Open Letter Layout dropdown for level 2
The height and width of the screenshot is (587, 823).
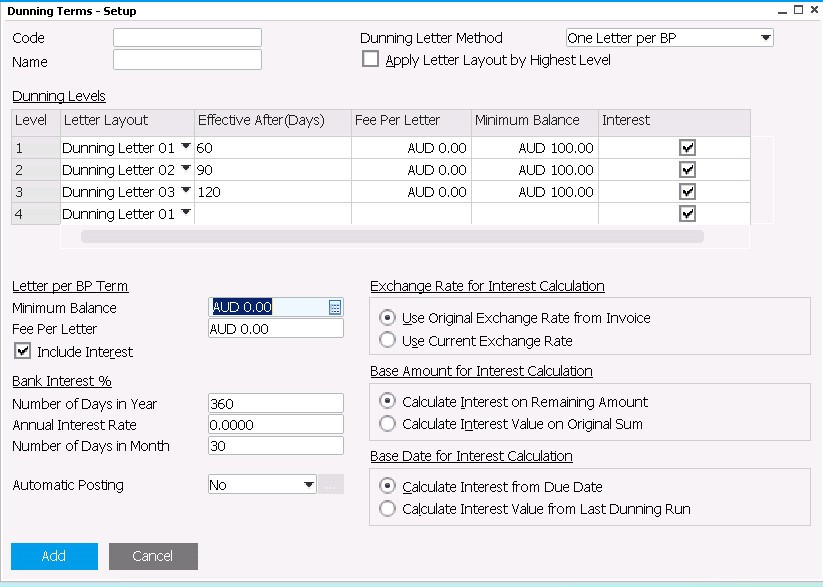[x=185, y=169]
